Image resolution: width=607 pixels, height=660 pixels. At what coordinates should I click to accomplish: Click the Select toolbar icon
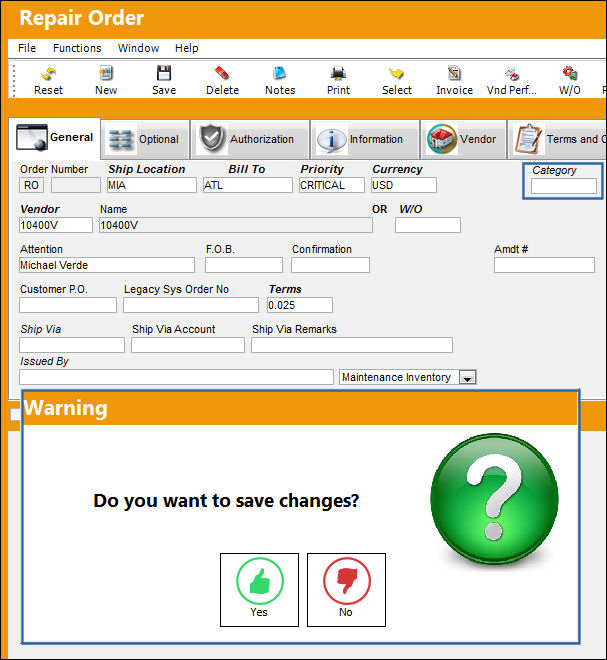(397, 80)
